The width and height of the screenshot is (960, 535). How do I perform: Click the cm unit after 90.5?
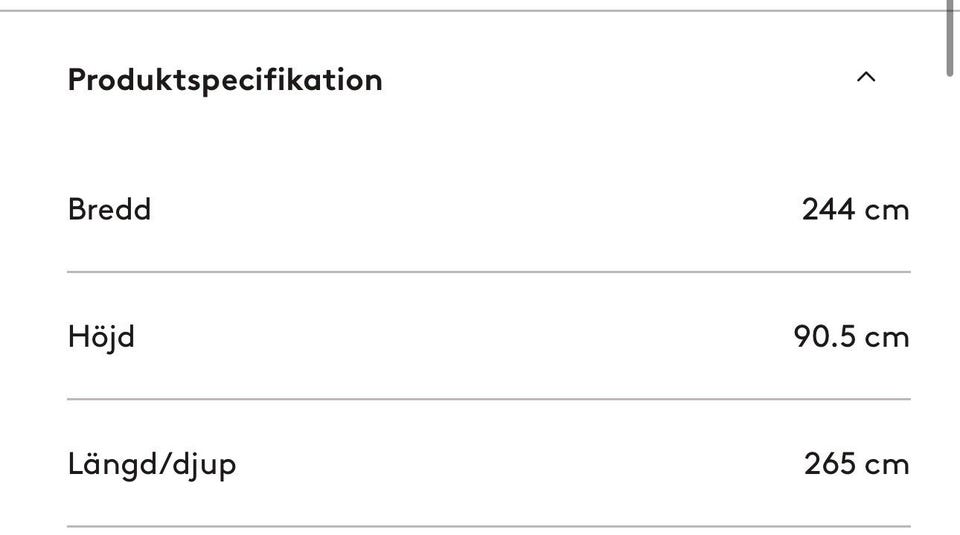click(x=887, y=338)
